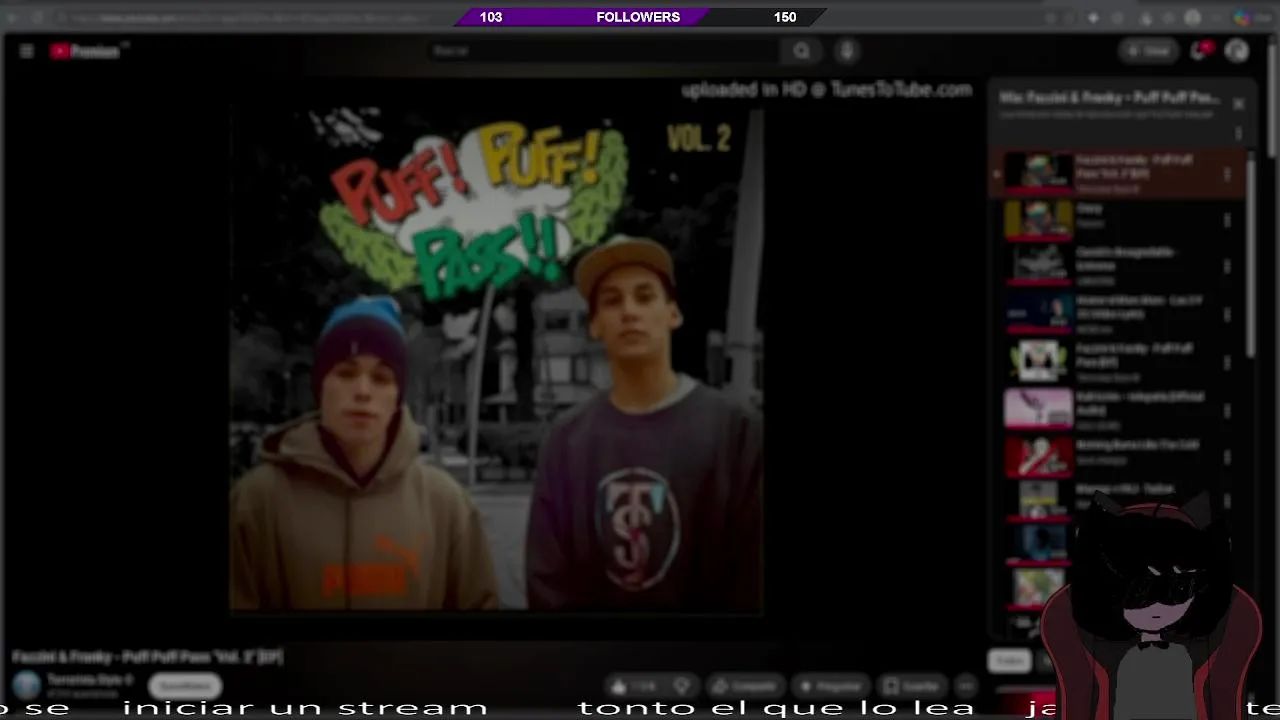Screen dimensions: 1280x720
Task: Open options for second playlist item
Action: [1227, 220]
